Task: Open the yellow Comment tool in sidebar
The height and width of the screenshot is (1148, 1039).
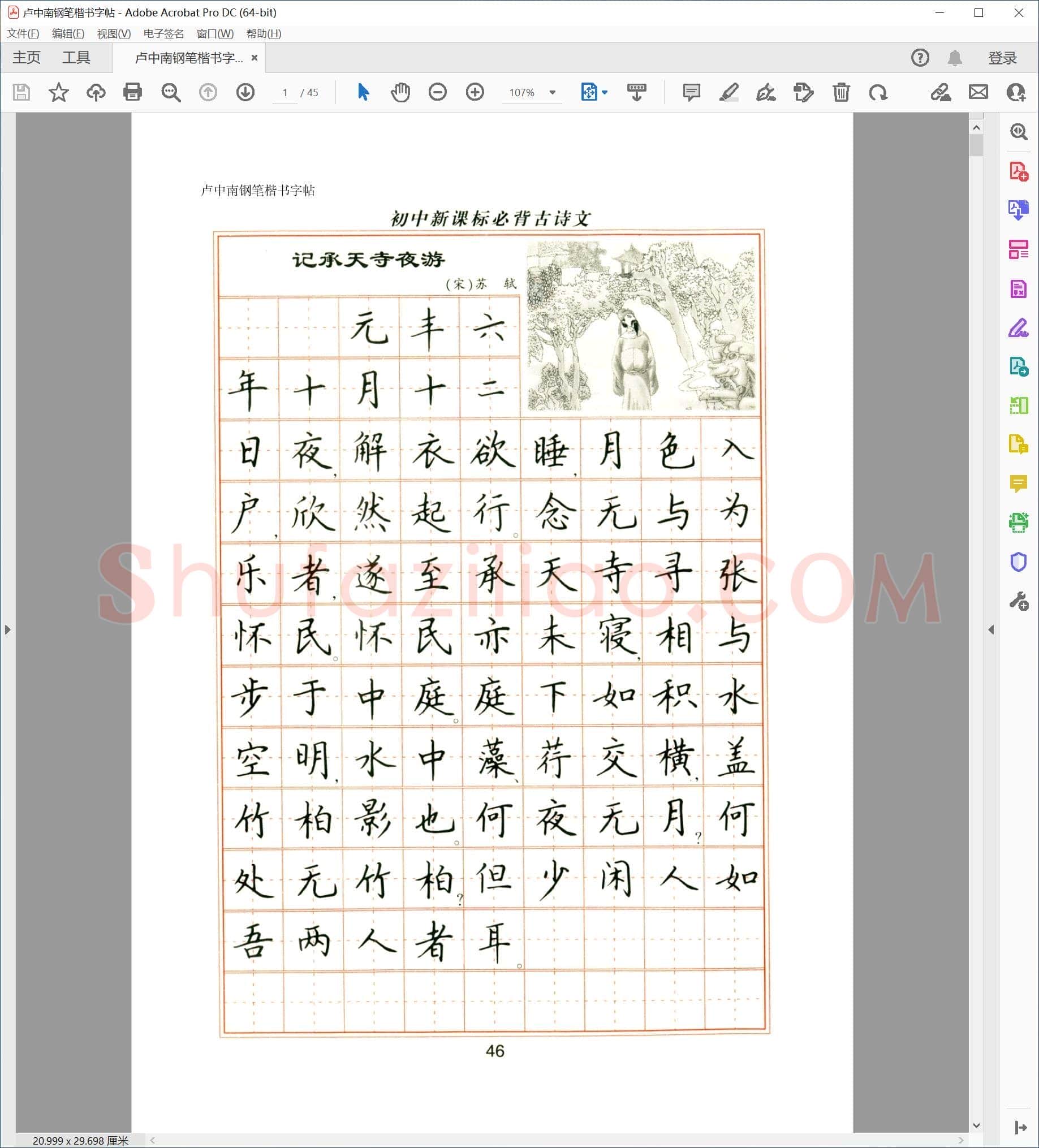Action: tap(1019, 484)
